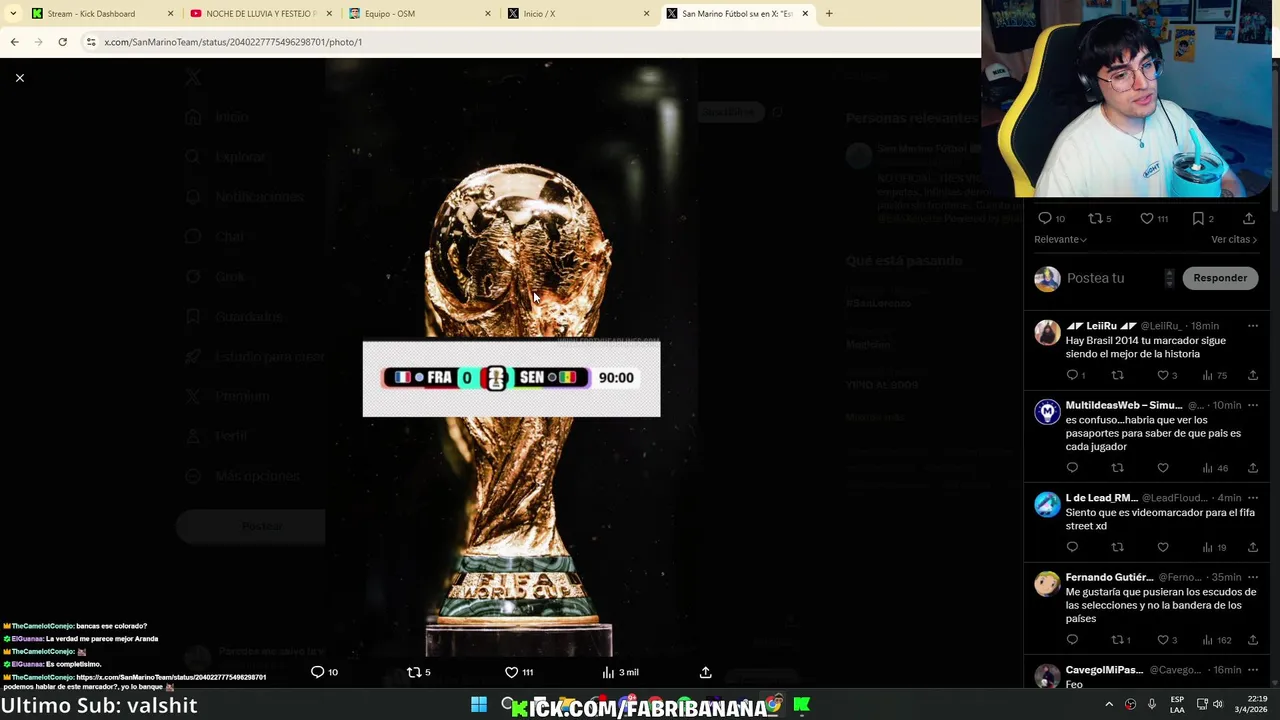The width and height of the screenshot is (1280, 720).
Task: Share the post with the sidebar share icon
Action: pos(1249,218)
